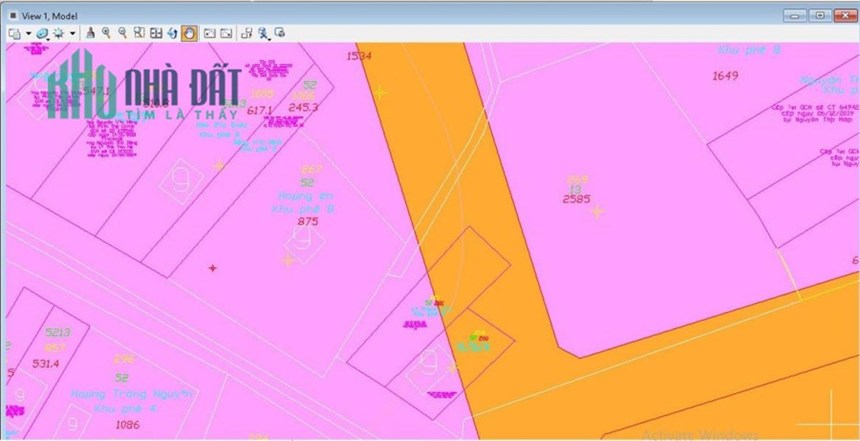
Task: Select the Zoom In tool
Action: point(106,33)
